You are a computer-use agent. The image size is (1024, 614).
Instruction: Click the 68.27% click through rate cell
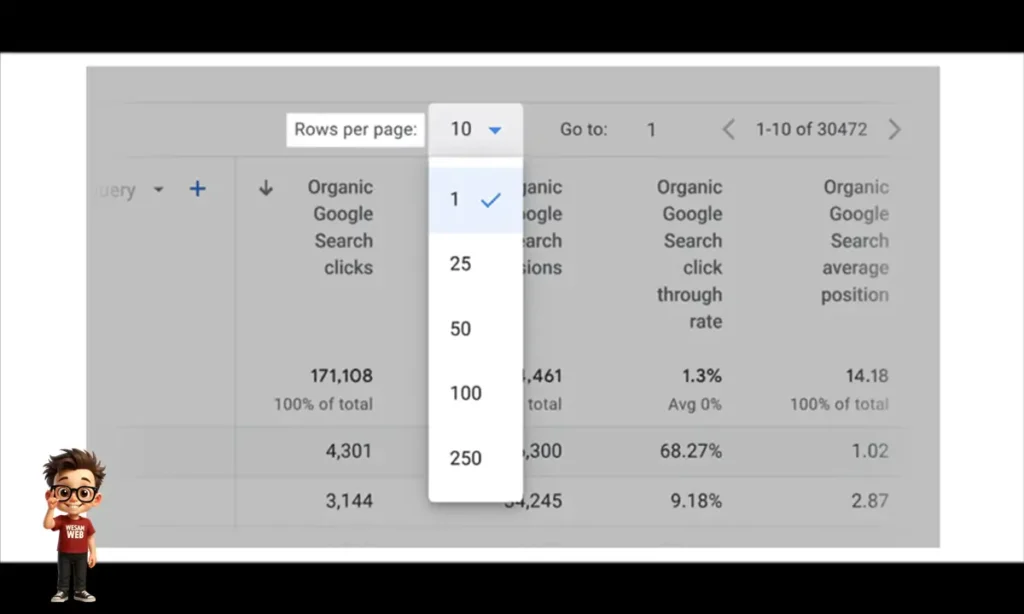[x=690, y=451]
